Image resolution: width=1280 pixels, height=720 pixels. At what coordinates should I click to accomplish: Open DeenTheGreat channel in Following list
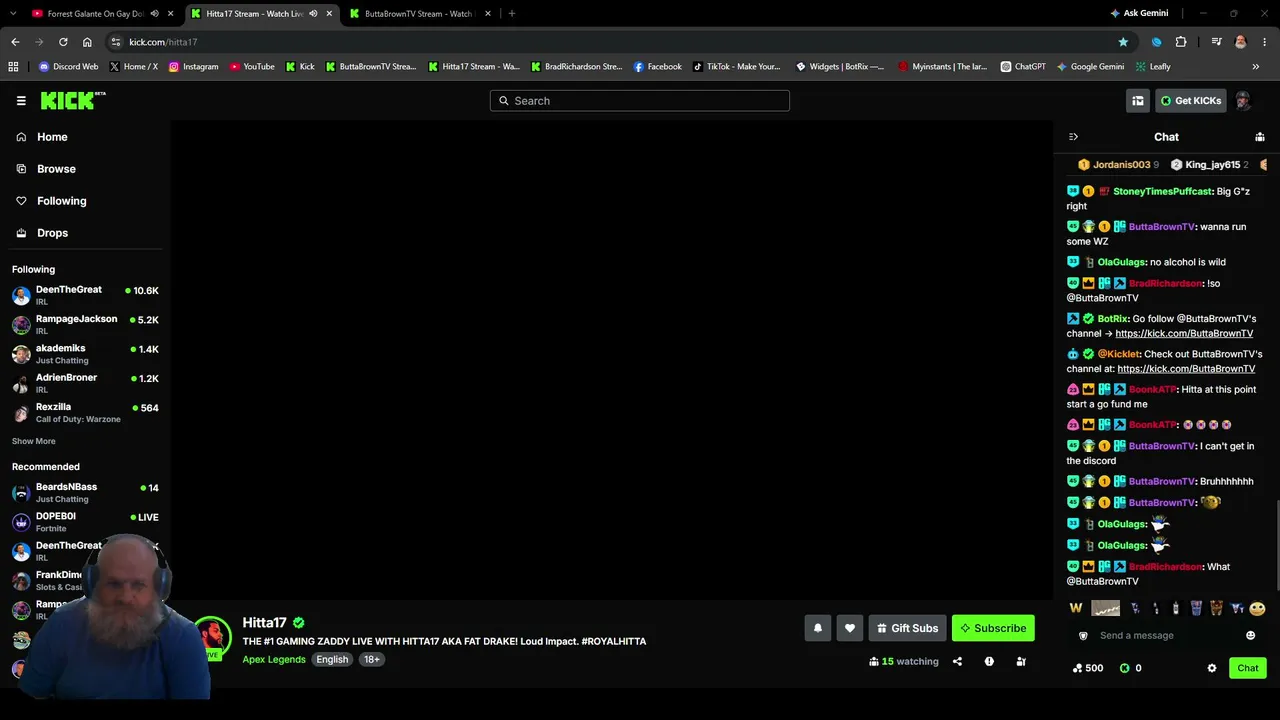[x=85, y=295]
